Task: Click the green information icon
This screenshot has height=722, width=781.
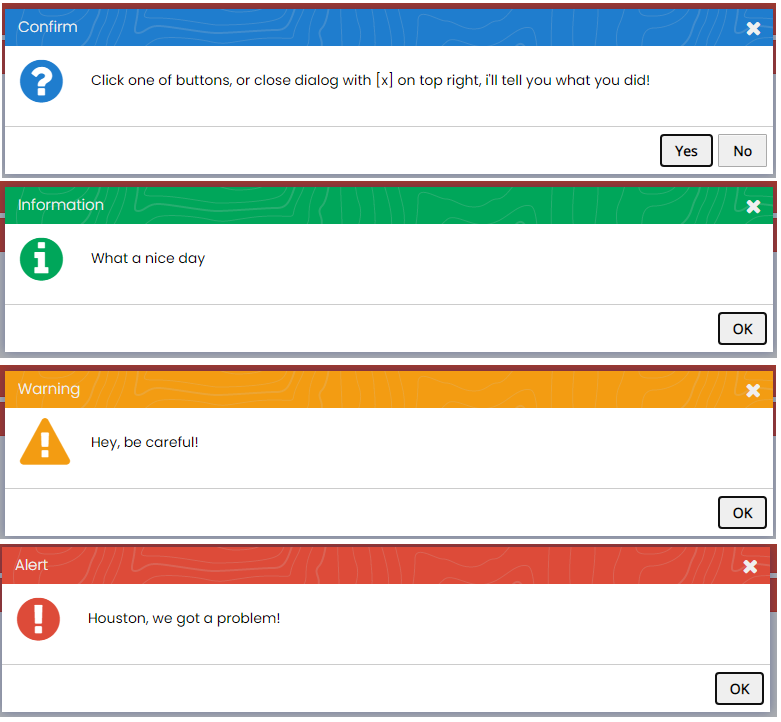Action: [x=41, y=259]
